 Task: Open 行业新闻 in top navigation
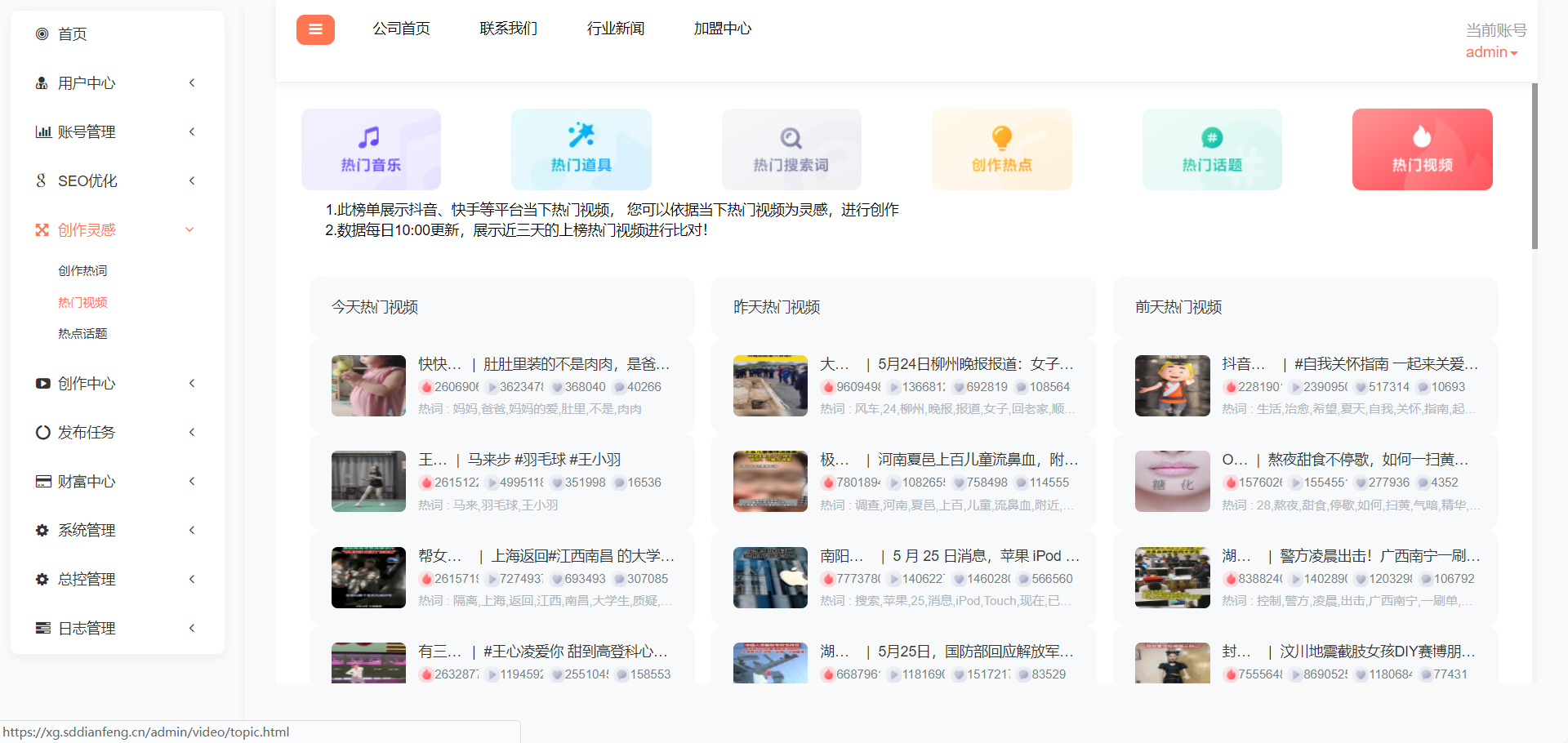click(x=615, y=29)
